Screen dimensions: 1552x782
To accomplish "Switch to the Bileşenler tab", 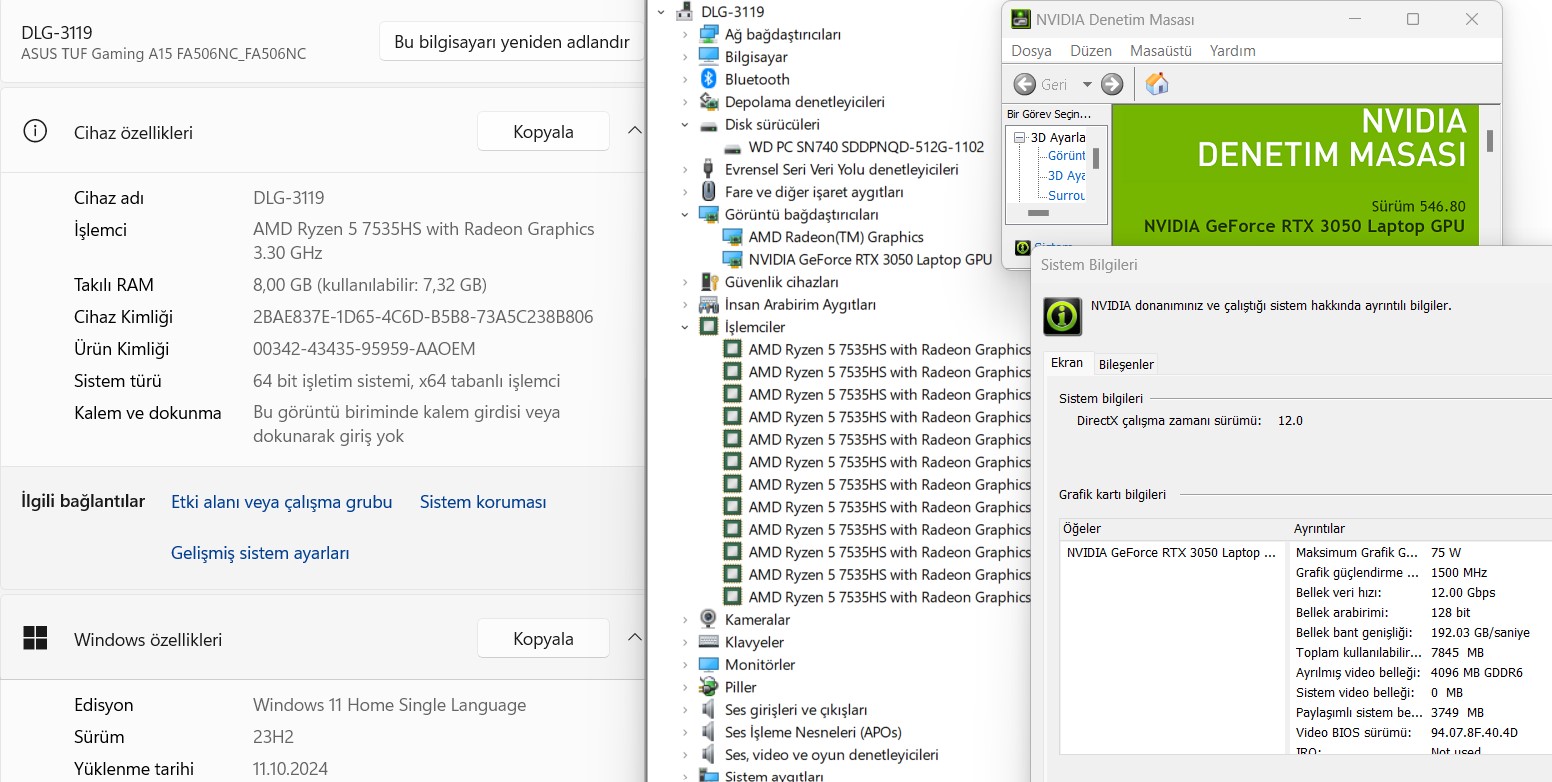I will pos(1126,364).
